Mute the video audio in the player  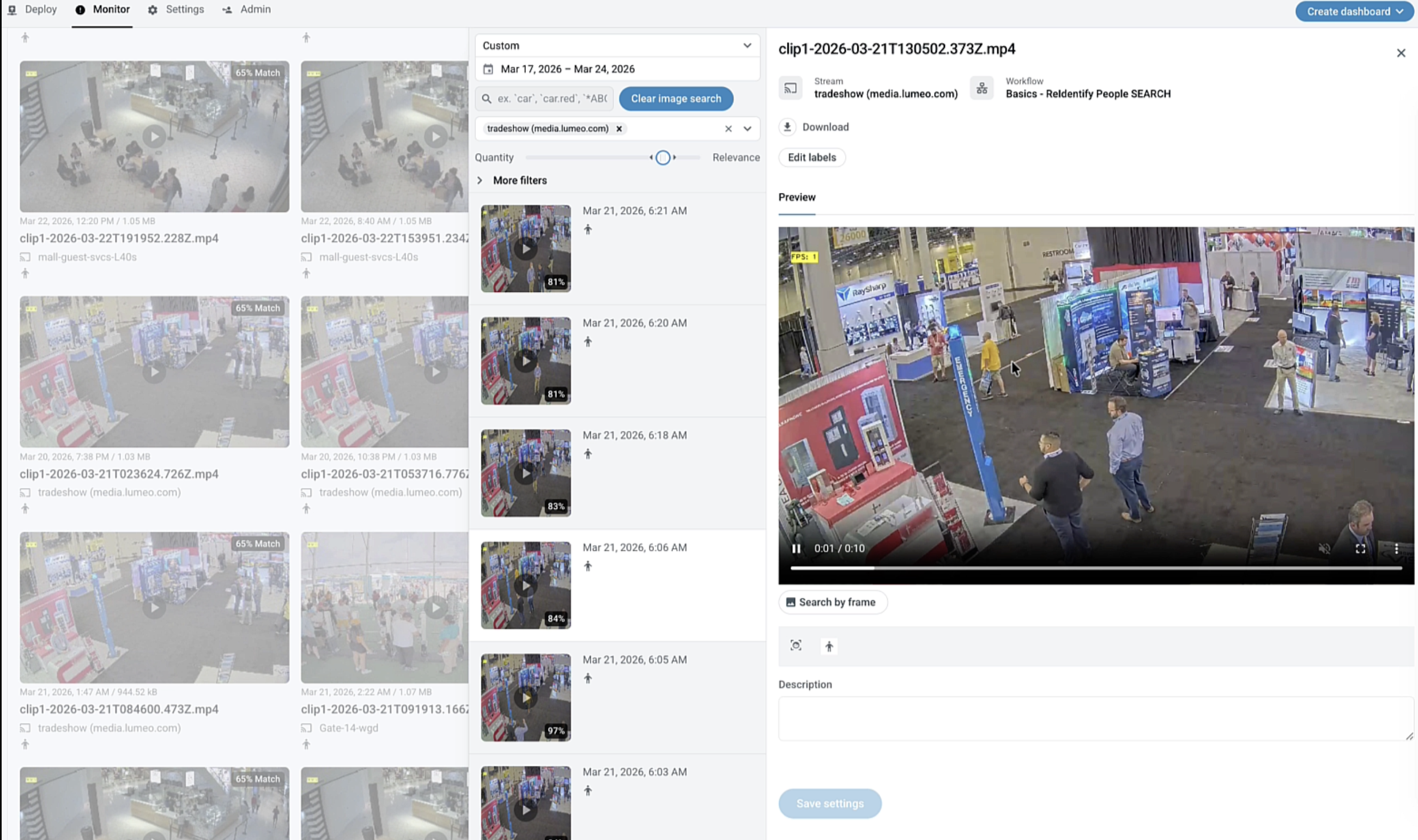pos(1325,548)
